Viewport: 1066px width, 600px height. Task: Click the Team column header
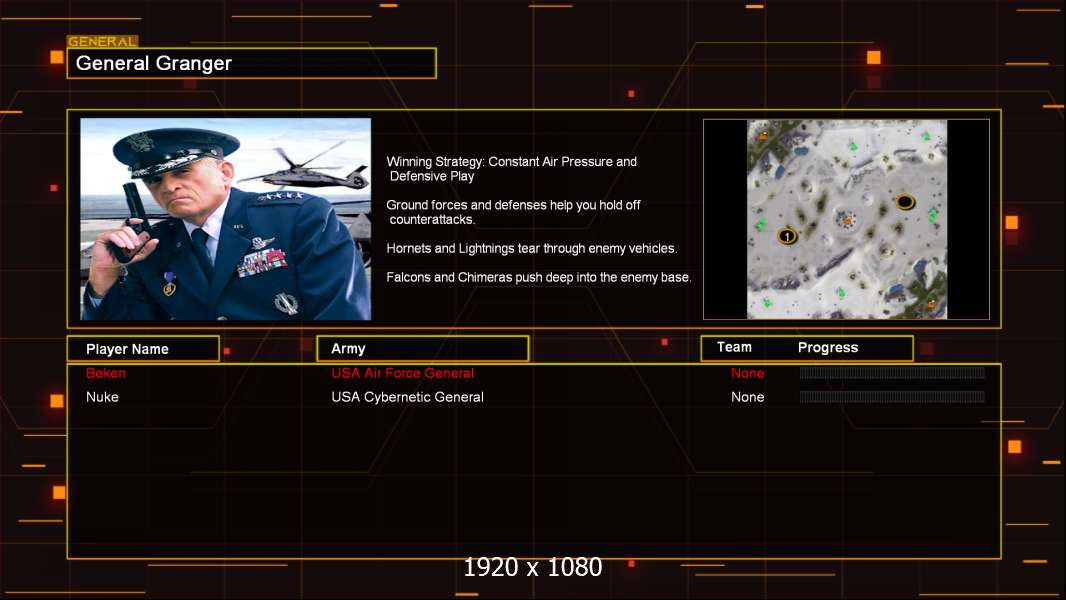(x=734, y=348)
